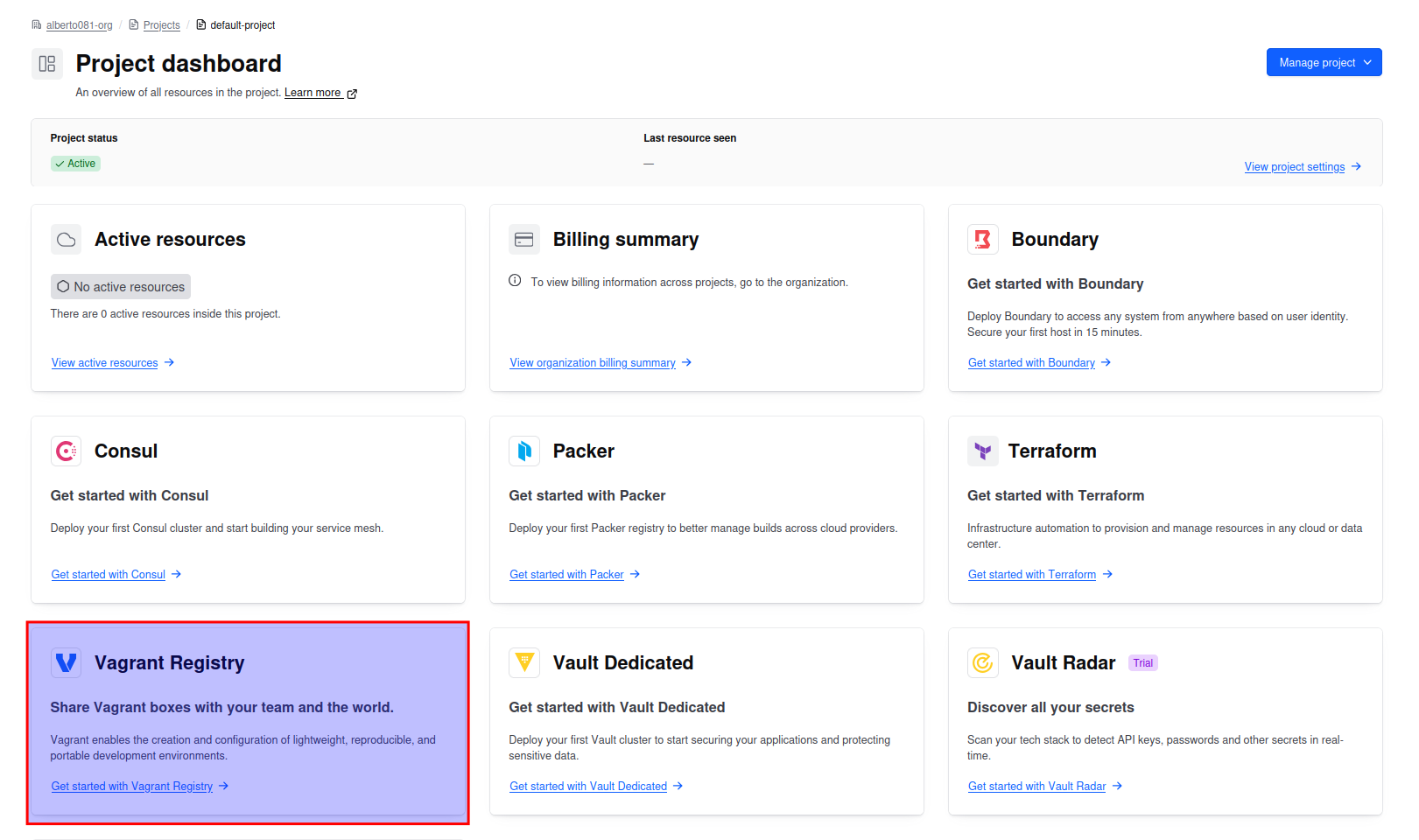
Task: Click the Active resources cloud icon
Action: point(66,240)
